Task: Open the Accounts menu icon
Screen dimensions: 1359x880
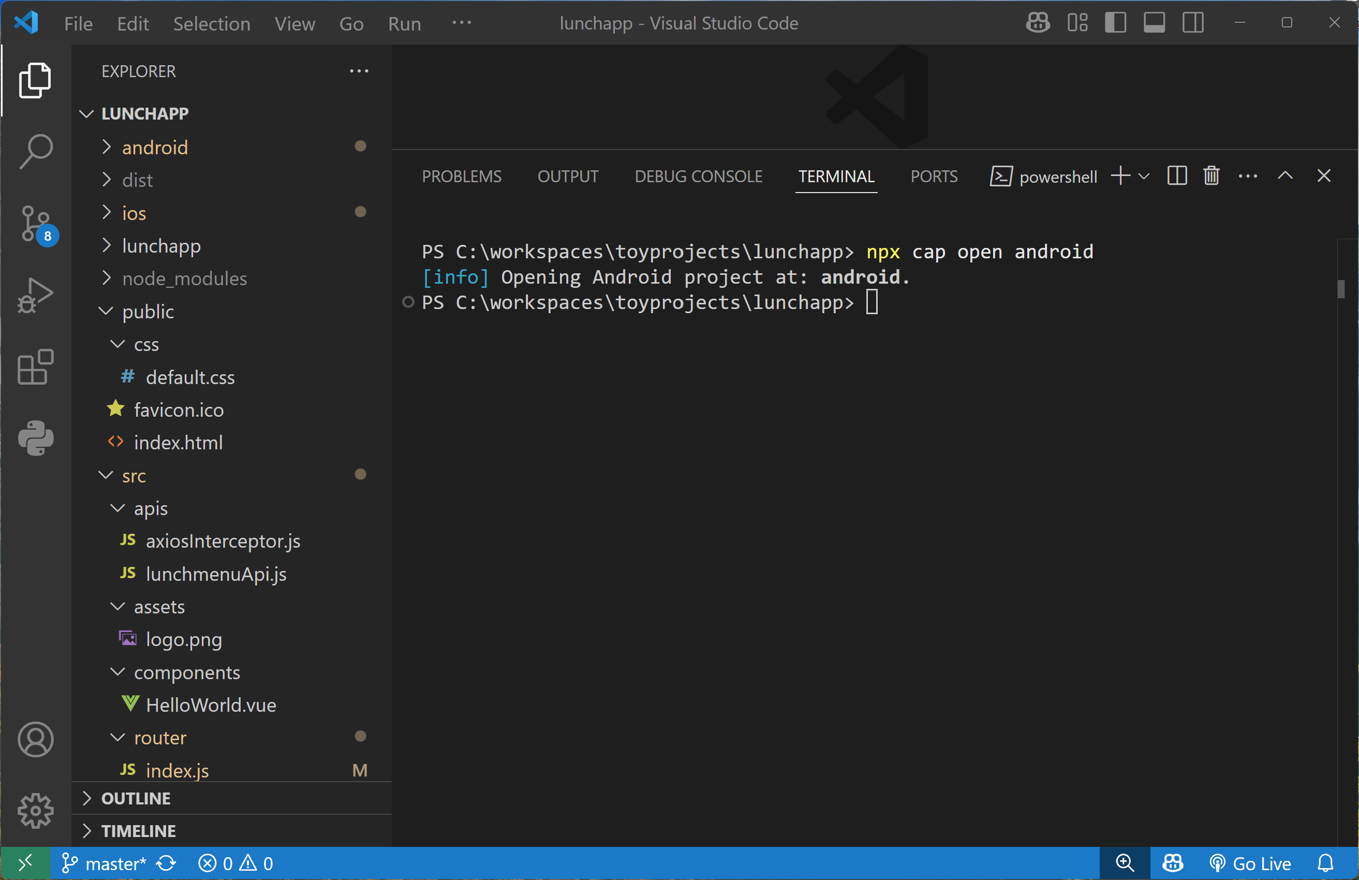Action: [35, 740]
